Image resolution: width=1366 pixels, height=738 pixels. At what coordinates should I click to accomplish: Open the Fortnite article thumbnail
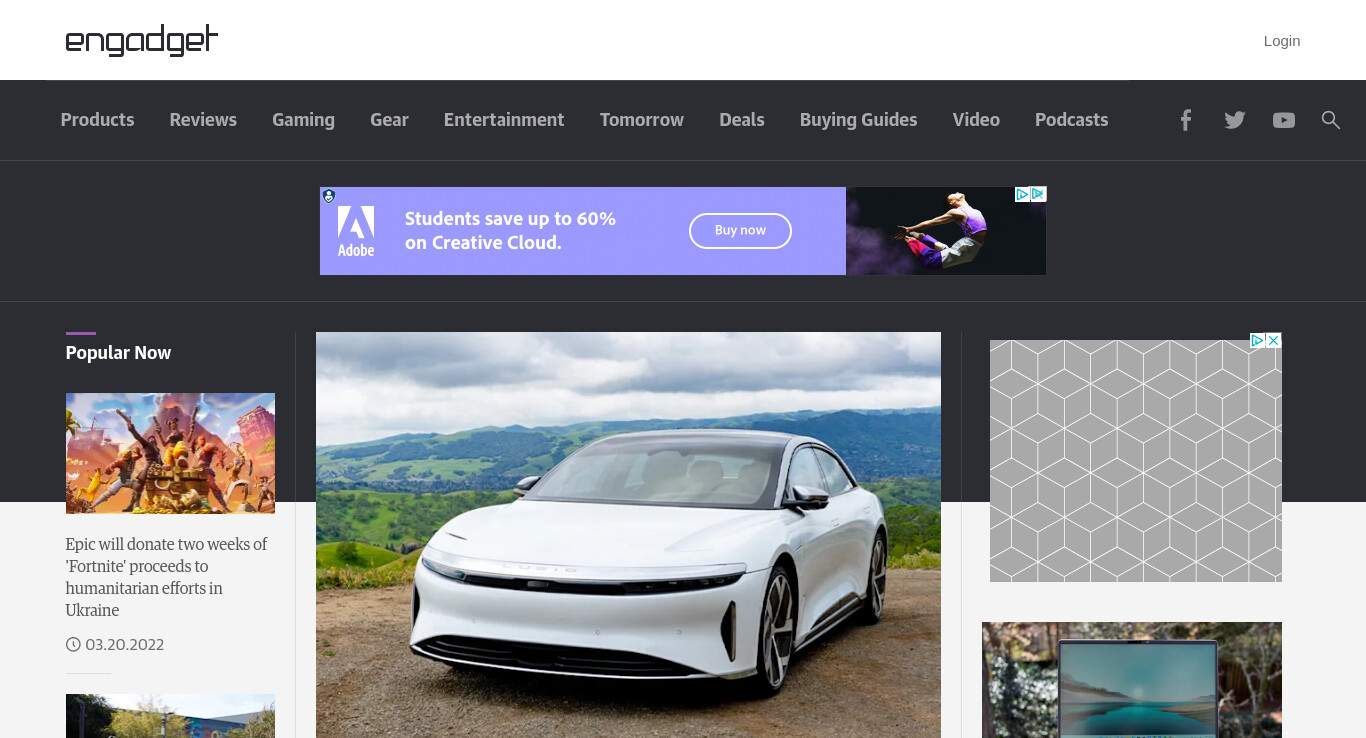coord(170,453)
